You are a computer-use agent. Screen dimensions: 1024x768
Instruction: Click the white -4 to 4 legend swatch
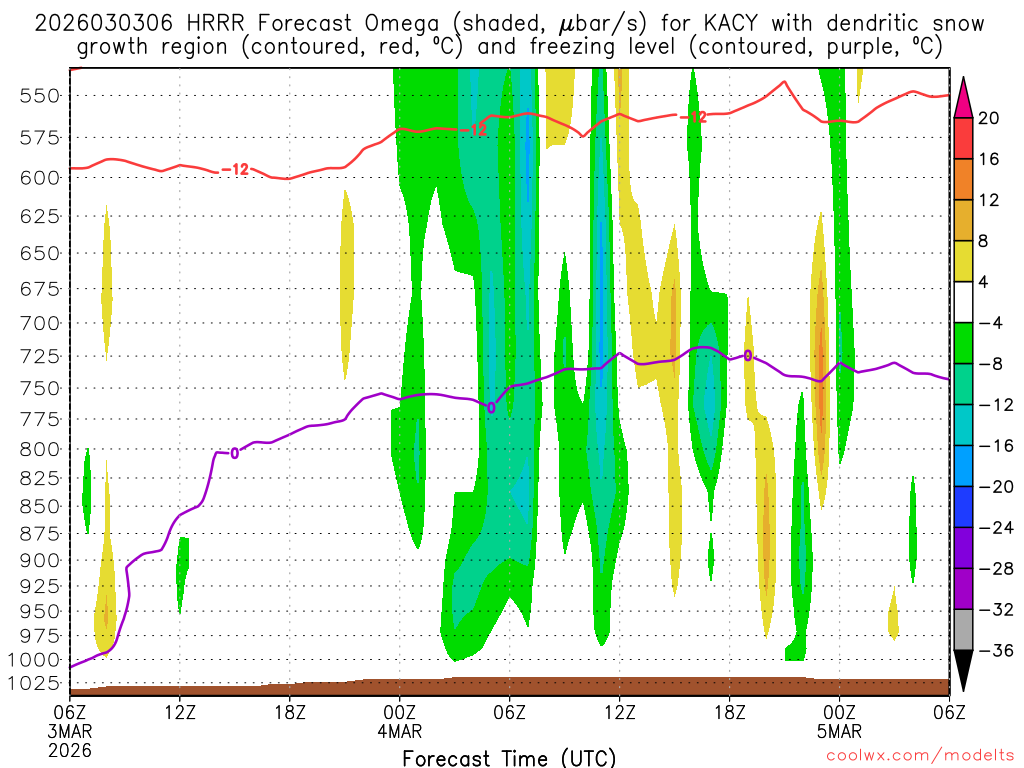click(x=963, y=302)
